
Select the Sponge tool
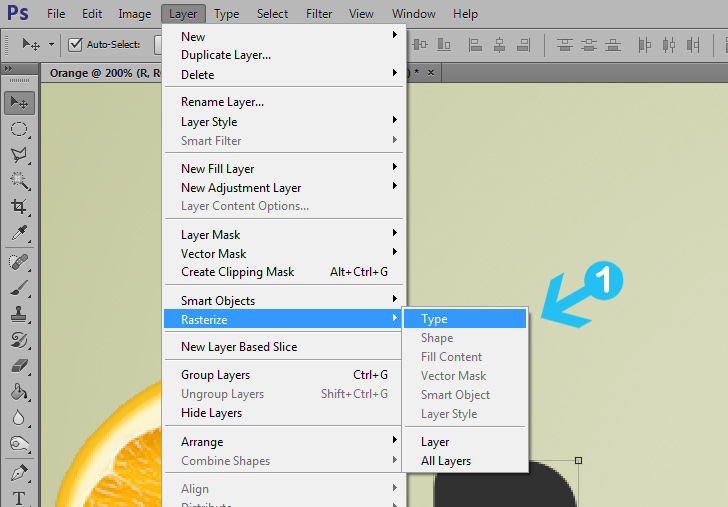click(x=19, y=444)
